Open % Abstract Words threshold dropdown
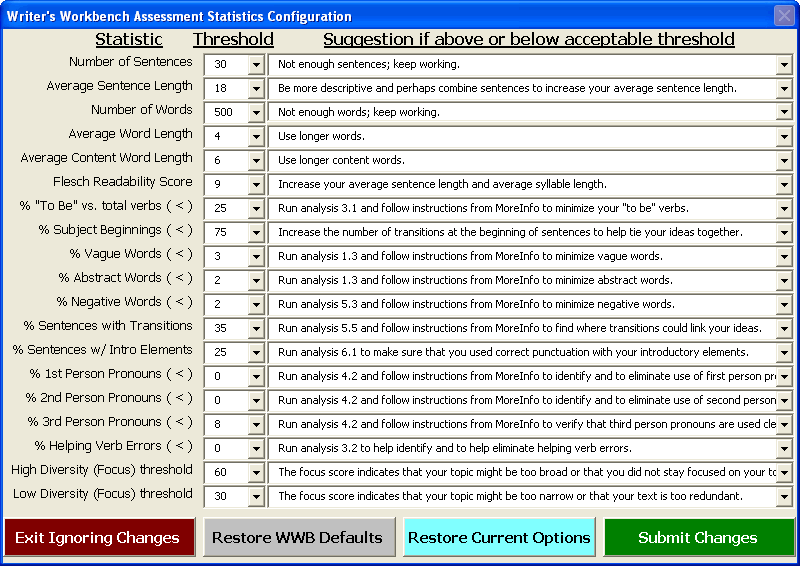The image size is (800, 566). [256, 280]
